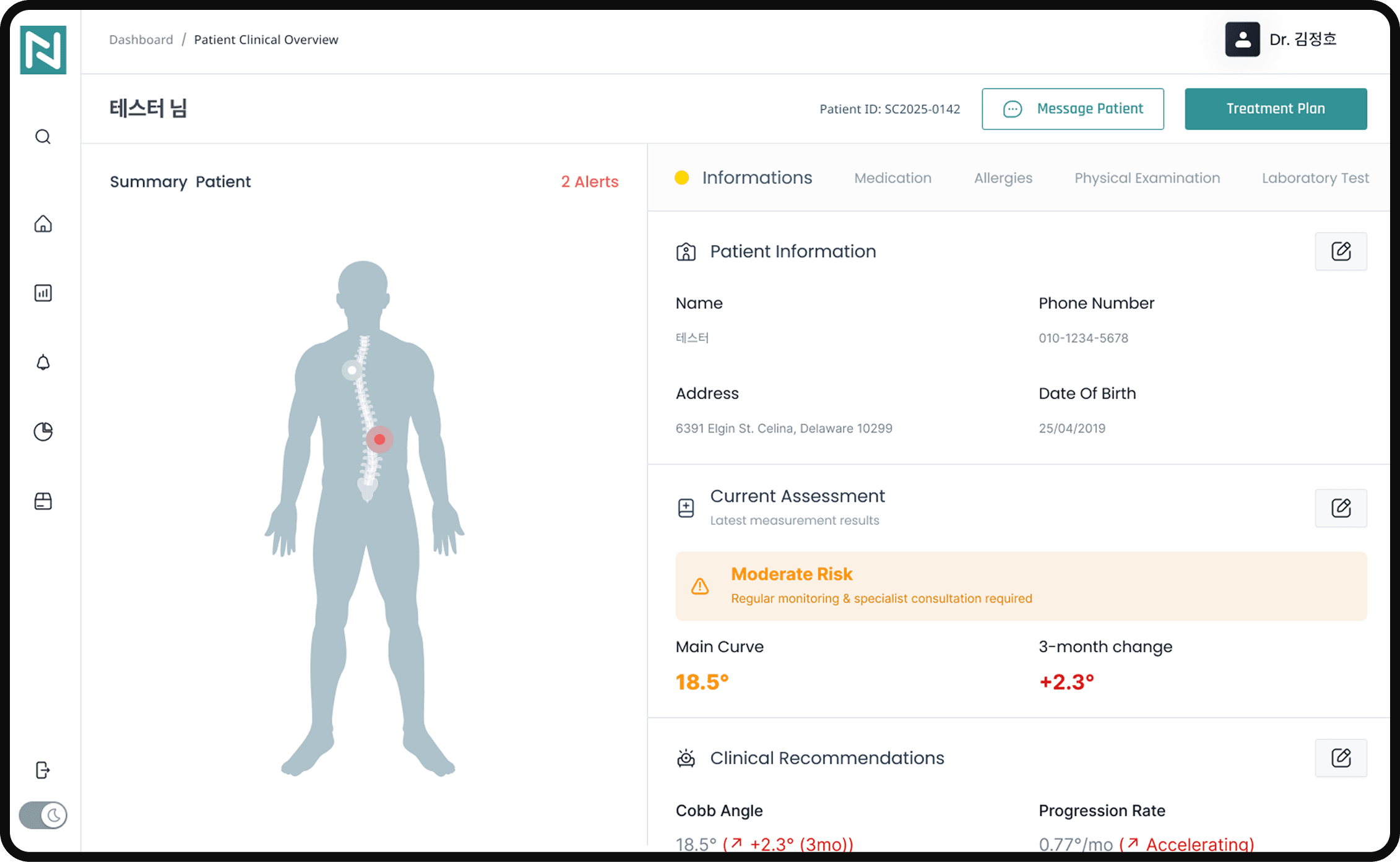Viewport: 1400px width, 862px height.
Task: Switch to the Medication tab
Action: tap(892, 178)
